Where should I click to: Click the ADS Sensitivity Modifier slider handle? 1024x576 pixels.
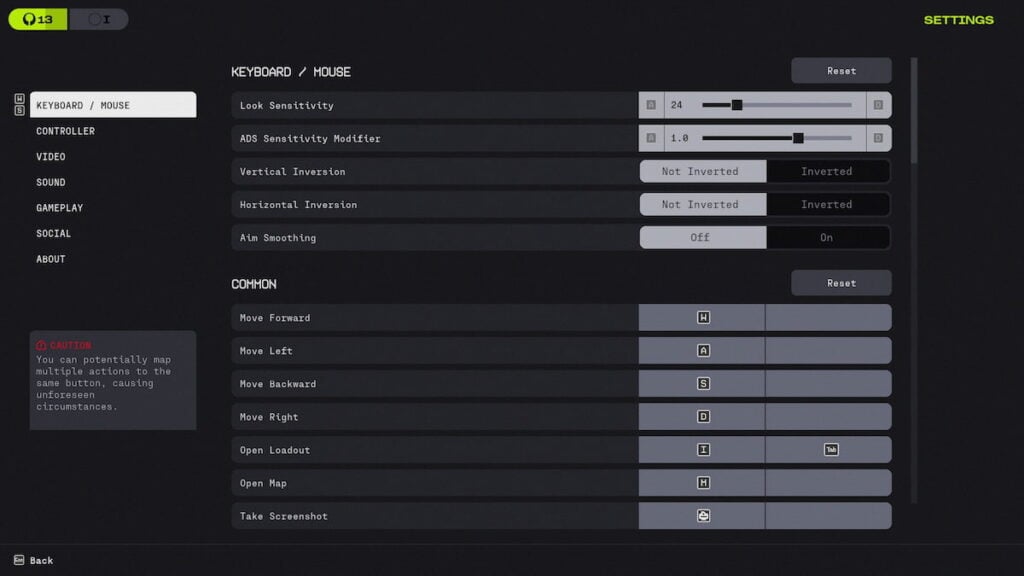(x=798, y=138)
